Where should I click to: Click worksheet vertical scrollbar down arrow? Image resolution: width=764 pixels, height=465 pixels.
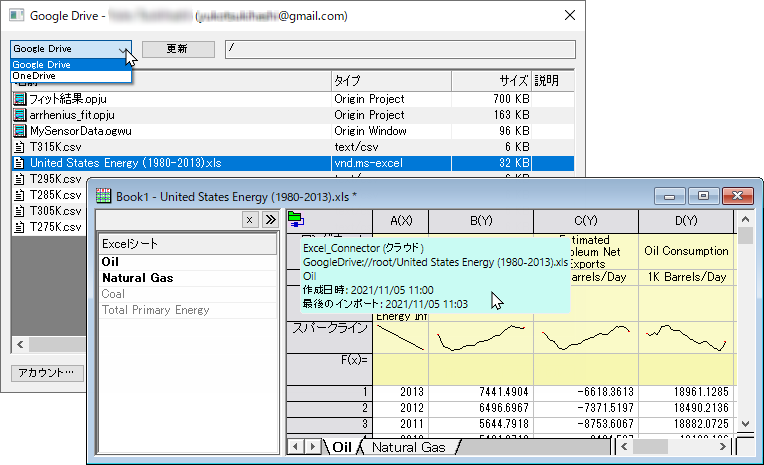click(x=745, y=424)
